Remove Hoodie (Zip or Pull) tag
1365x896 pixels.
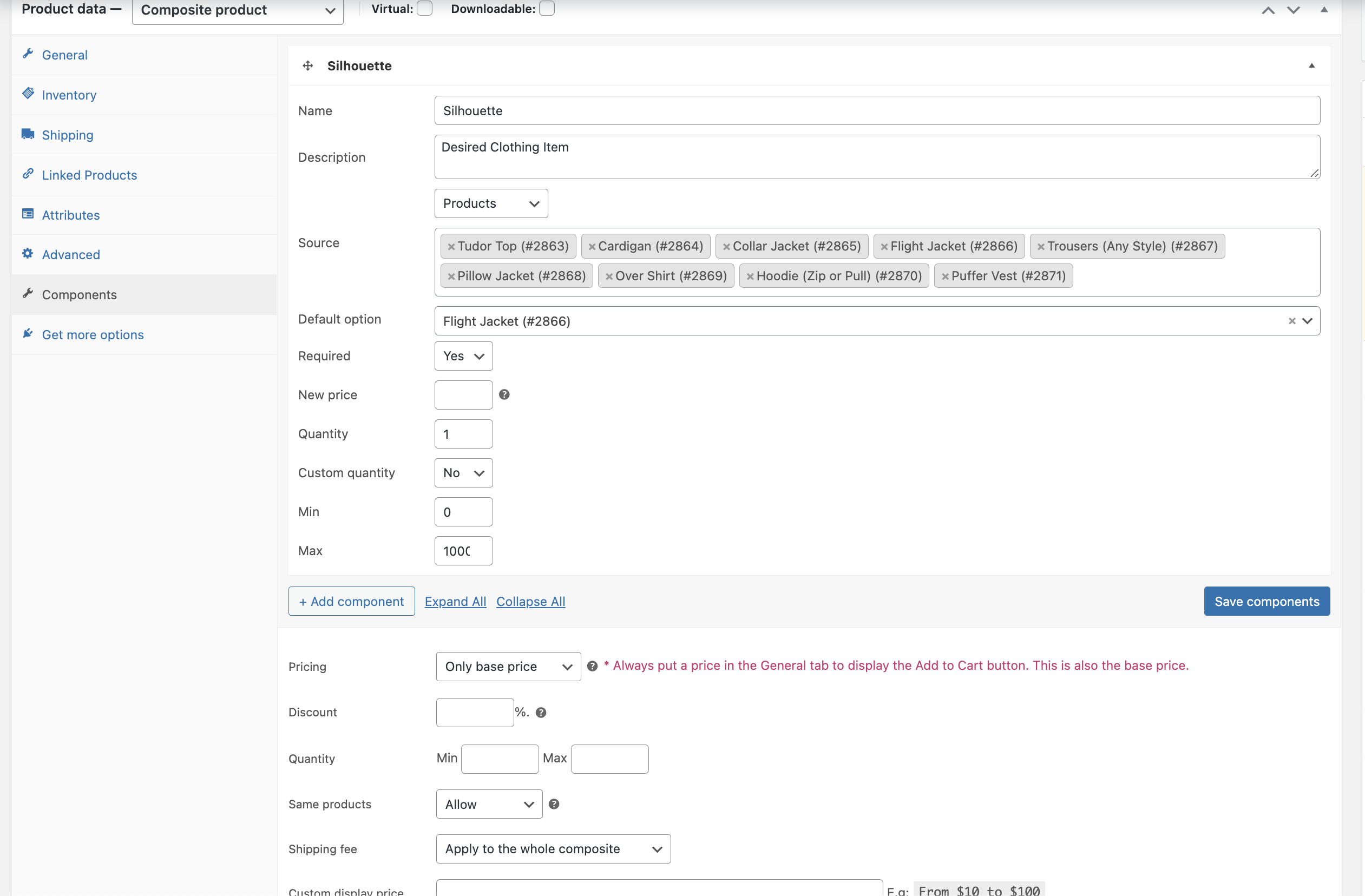[x=750, y=276]
